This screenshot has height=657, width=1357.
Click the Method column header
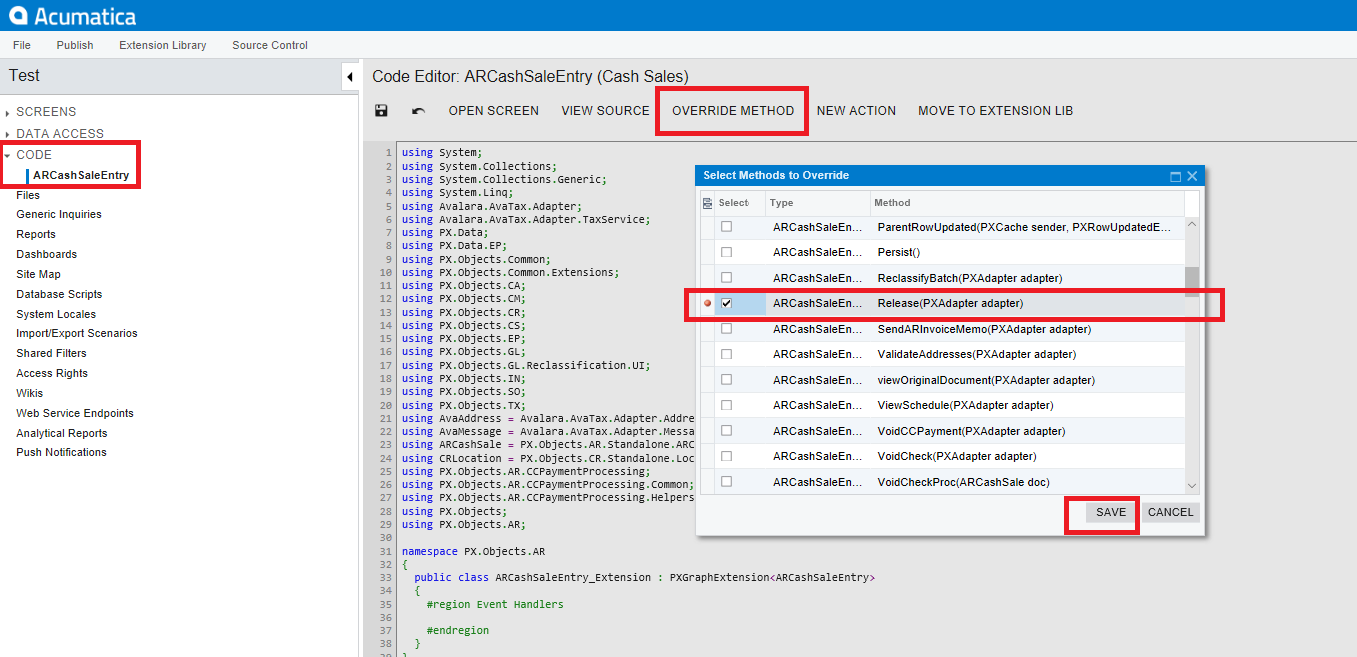1027,203
